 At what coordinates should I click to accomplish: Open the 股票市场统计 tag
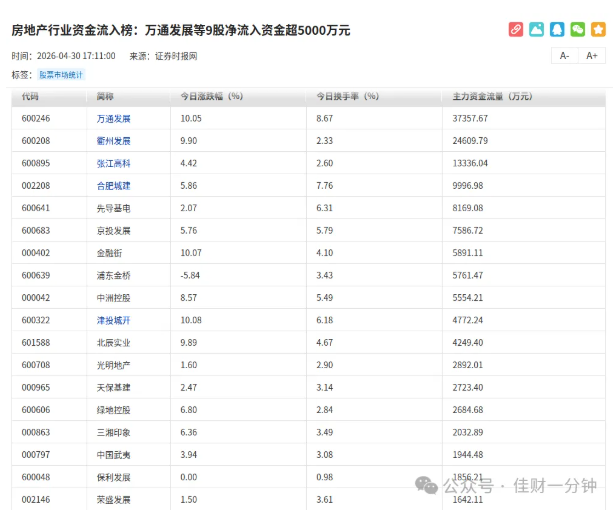pyautogui.click(x=61, y=75)
